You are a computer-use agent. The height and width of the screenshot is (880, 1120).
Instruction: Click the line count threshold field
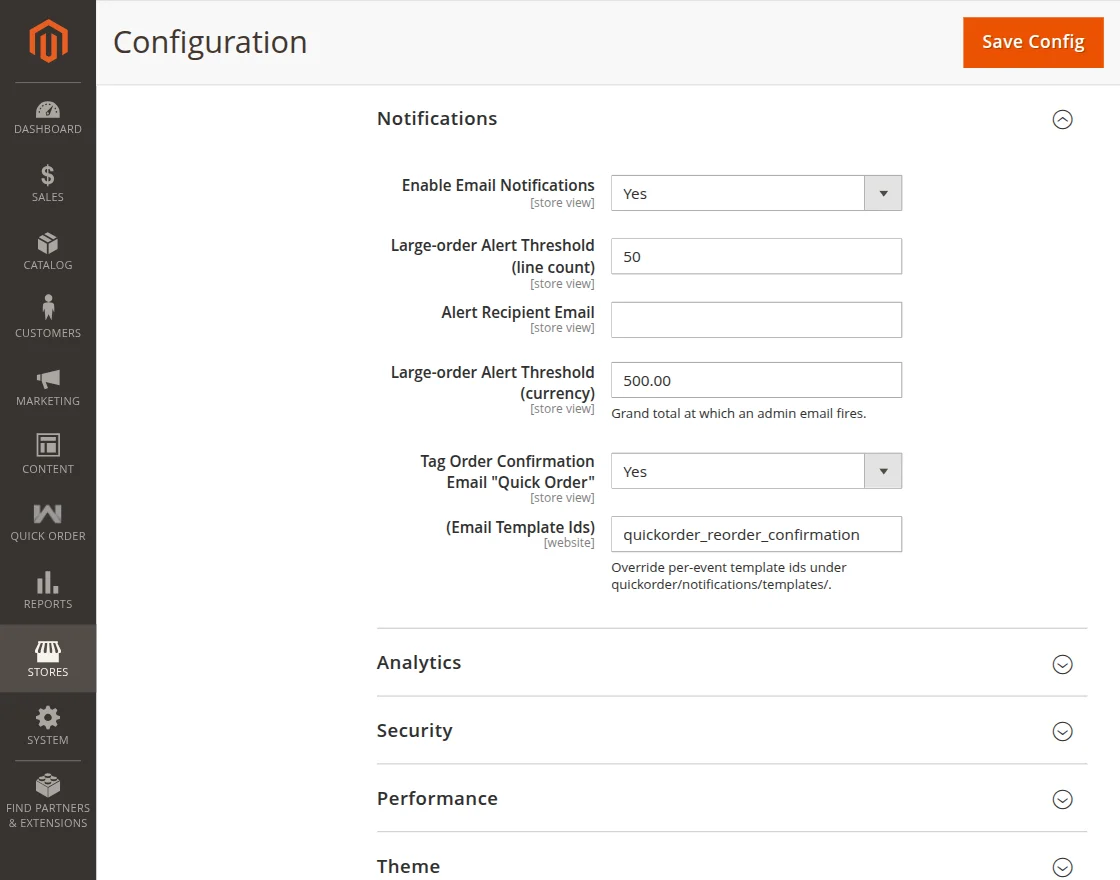[756, 256]
